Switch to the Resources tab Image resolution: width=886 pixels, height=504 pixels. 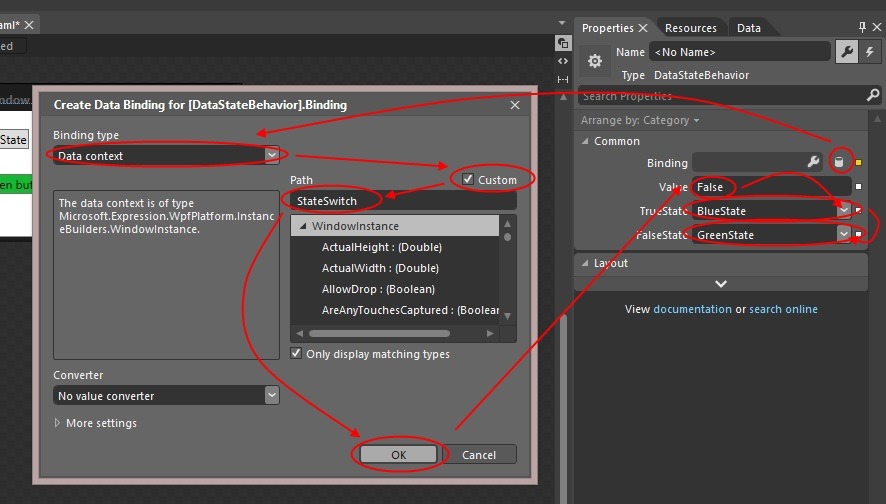click(x=691, y=28)
